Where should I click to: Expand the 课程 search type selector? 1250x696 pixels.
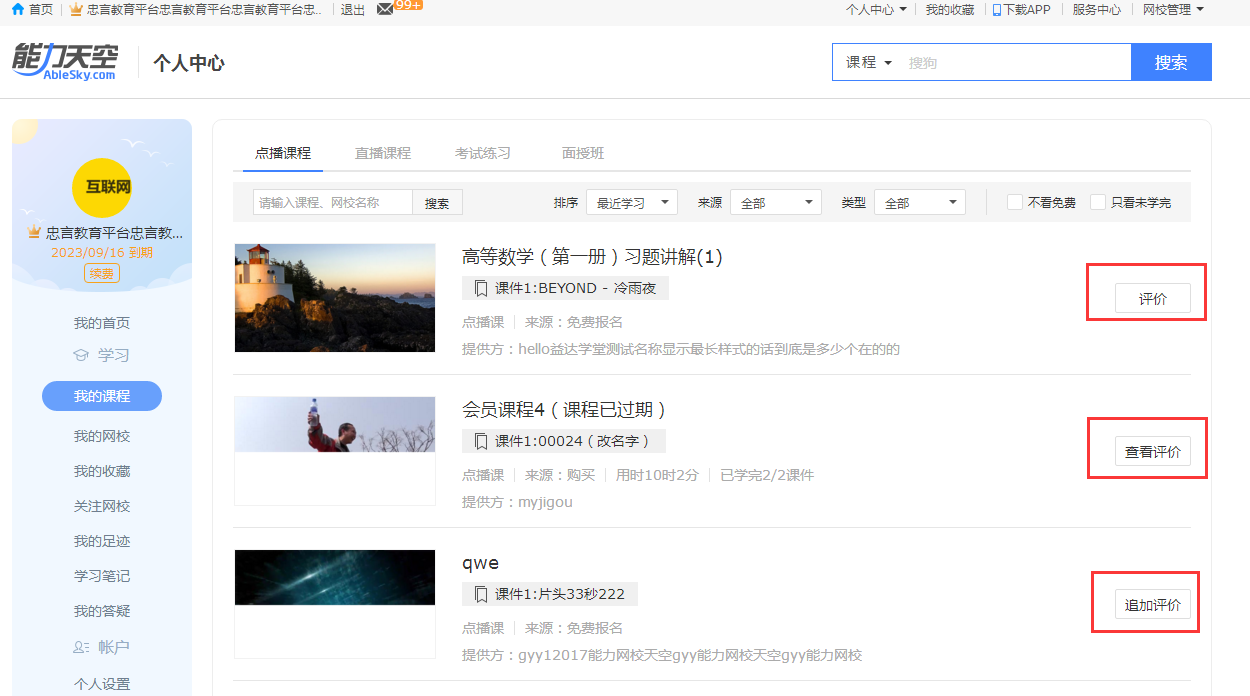click(x=868, y=62)
